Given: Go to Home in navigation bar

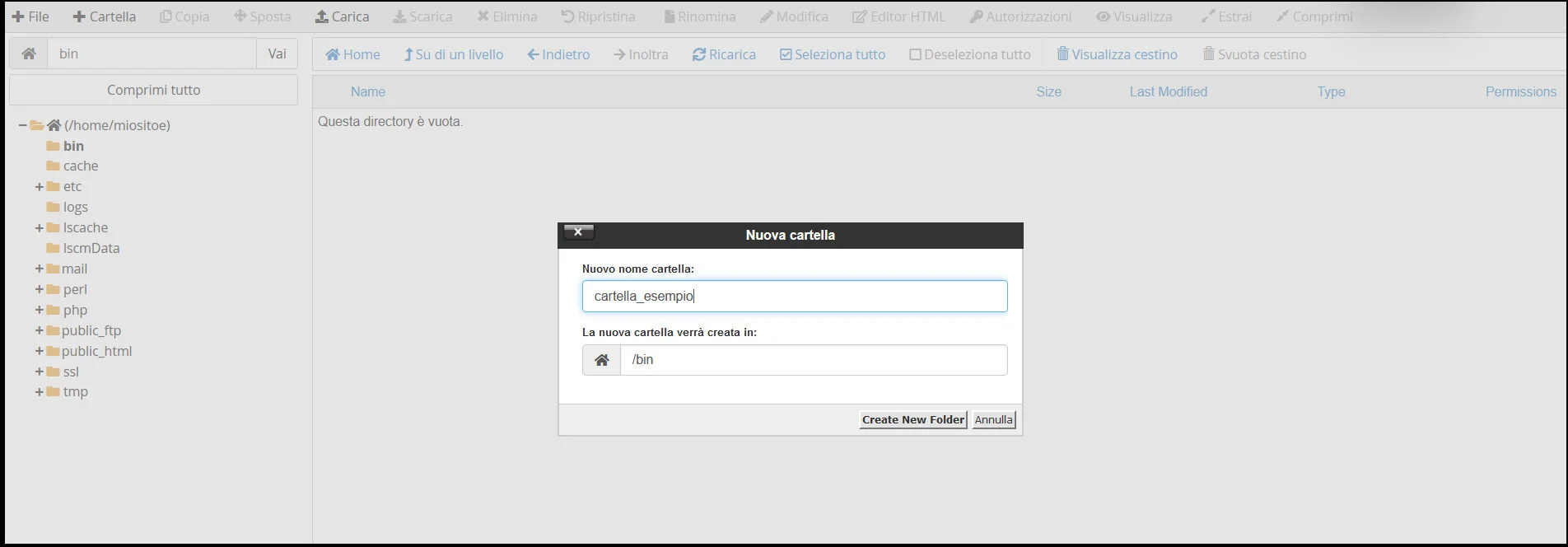Looking at the screenshot, I should tap(352, 54).
